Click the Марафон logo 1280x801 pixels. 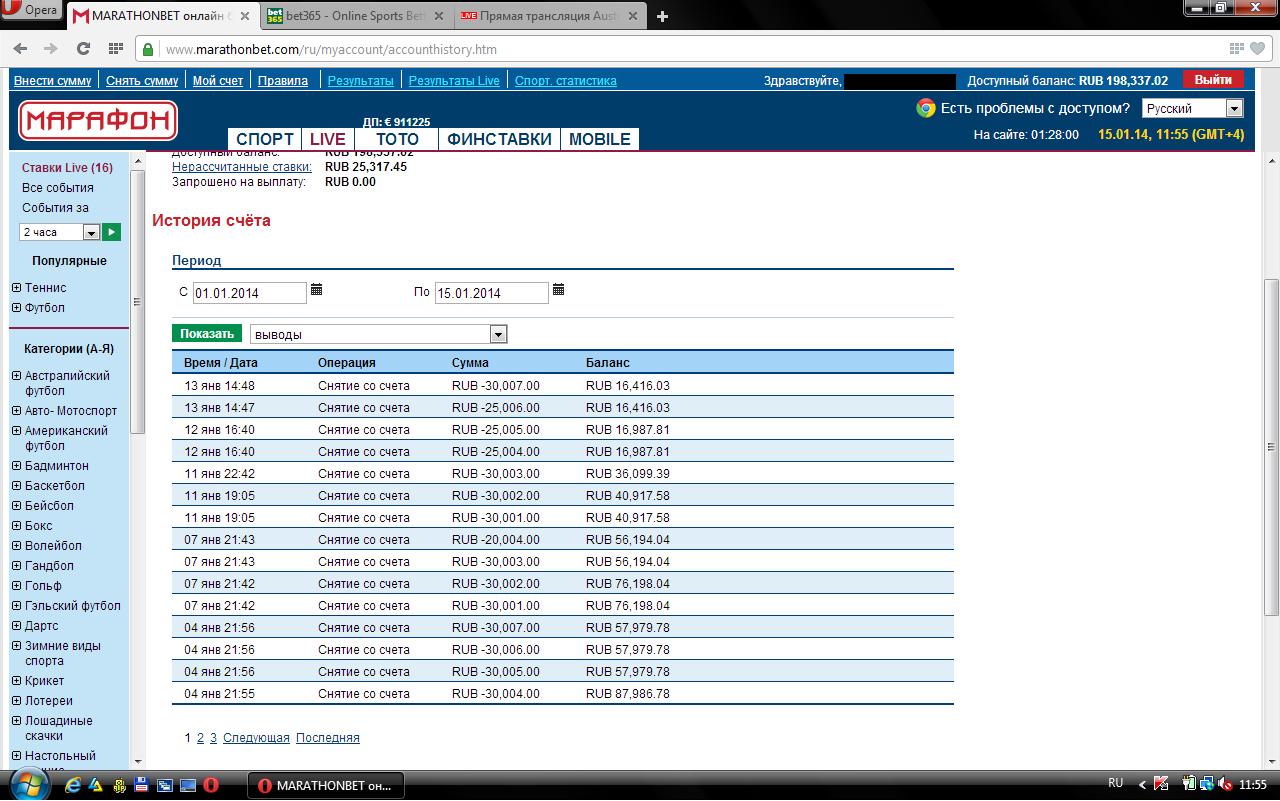coord(98,121)
